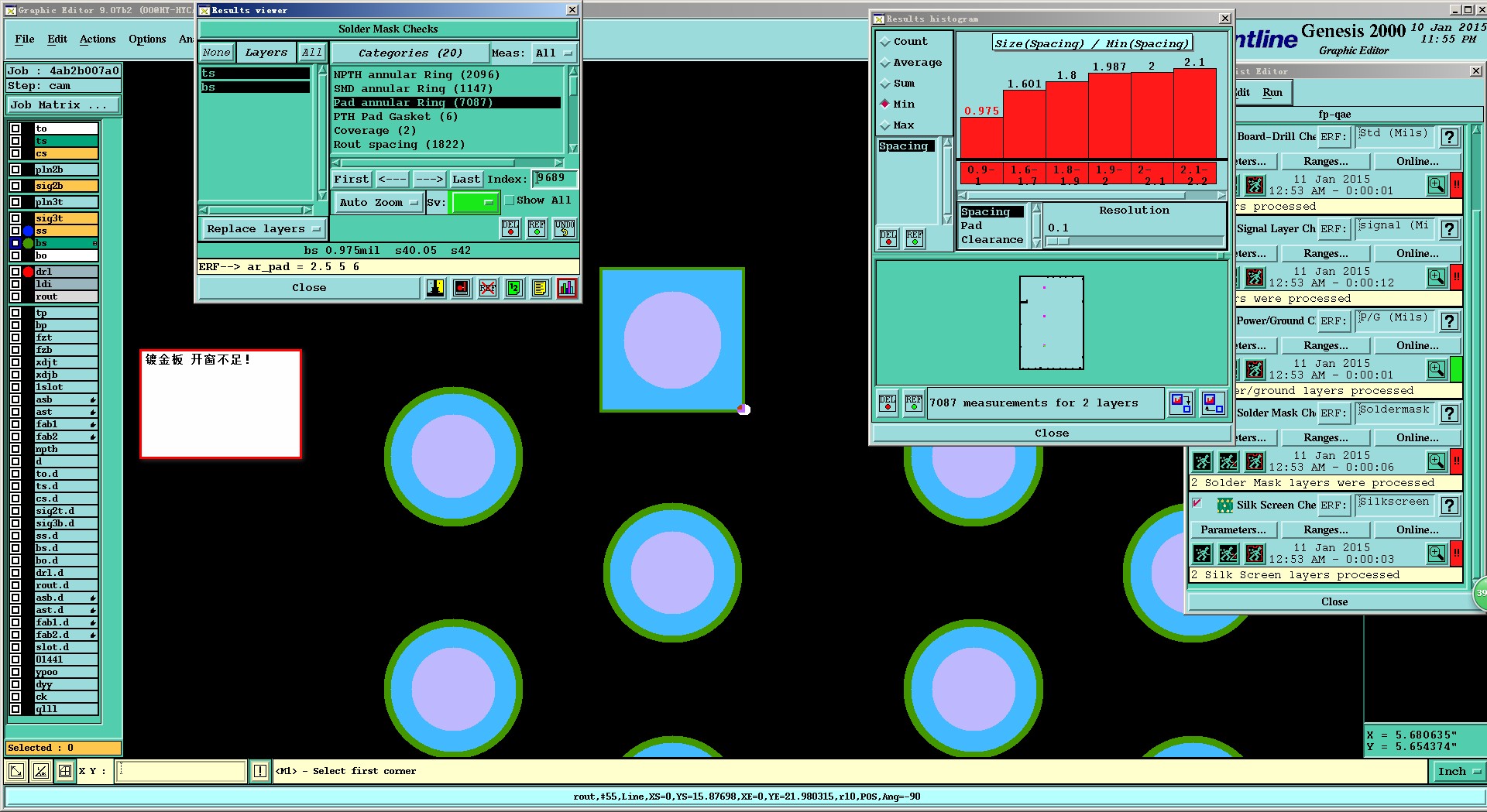The width and height of the screenshot is (1487, 812).
Task: Go to the previous result with the arrow button
Action: 393,180
